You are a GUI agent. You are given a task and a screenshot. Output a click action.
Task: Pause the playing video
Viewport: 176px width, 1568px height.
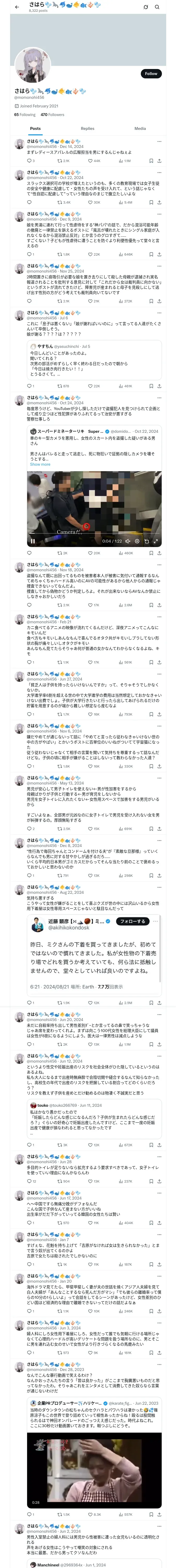(x=33, y=540)
